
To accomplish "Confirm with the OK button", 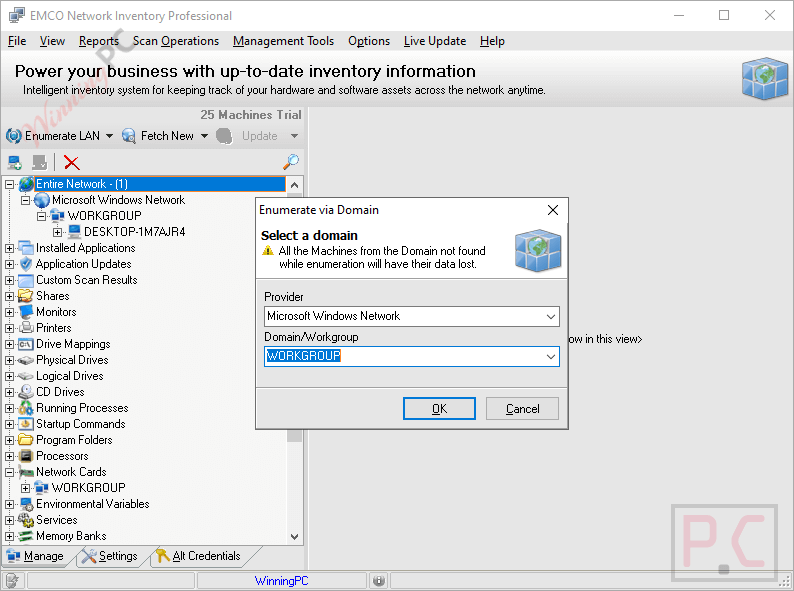I will pyautogui.click(x=439, y=409).
